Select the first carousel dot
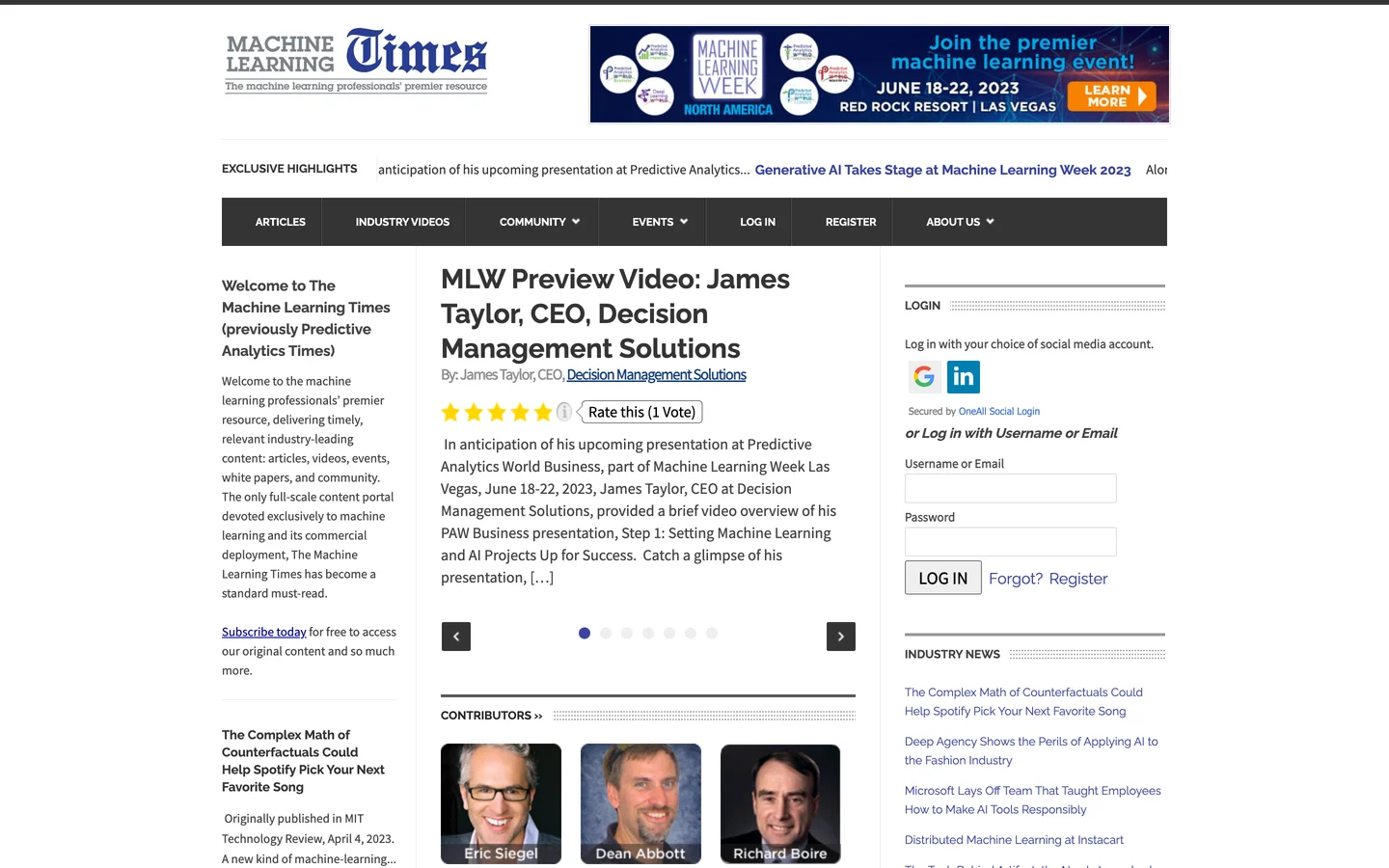This screenshot has width=1389, height=868. click(x=585, y=634)
